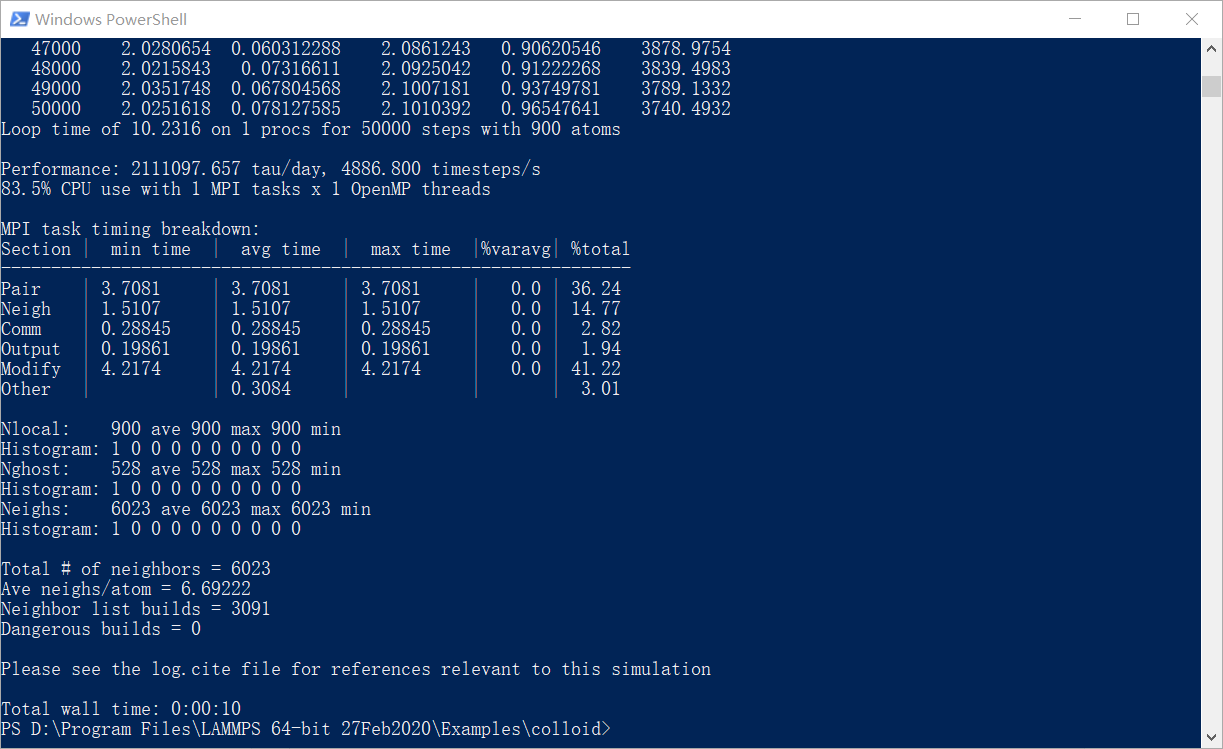
Task: Click the "Dangerous builds = 0" line
Action: pos(100,629)
